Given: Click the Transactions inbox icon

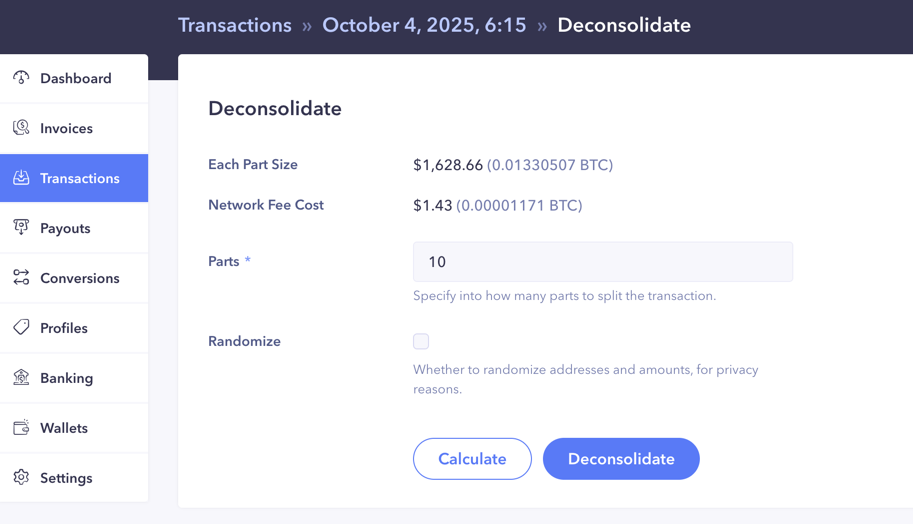Looking at the screenshot, I should coord(21,178).
